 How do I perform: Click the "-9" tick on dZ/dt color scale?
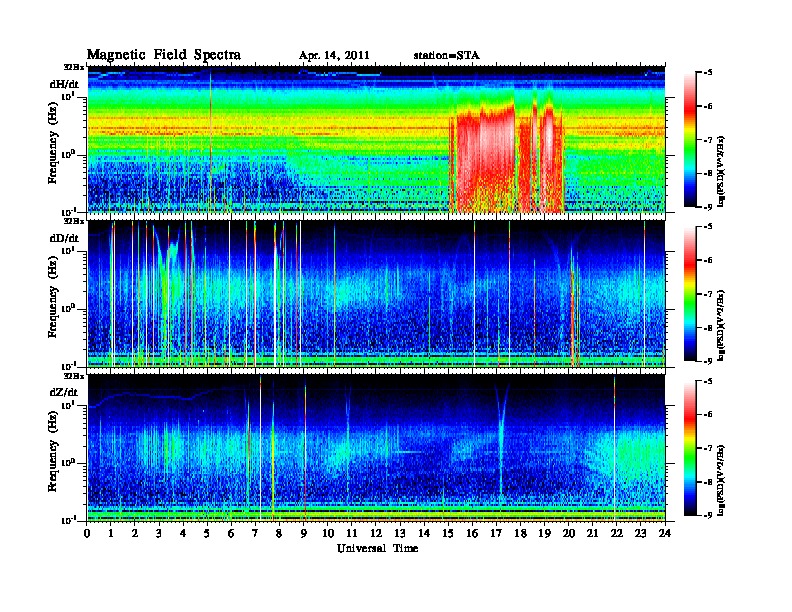click(x=707, y=515)
